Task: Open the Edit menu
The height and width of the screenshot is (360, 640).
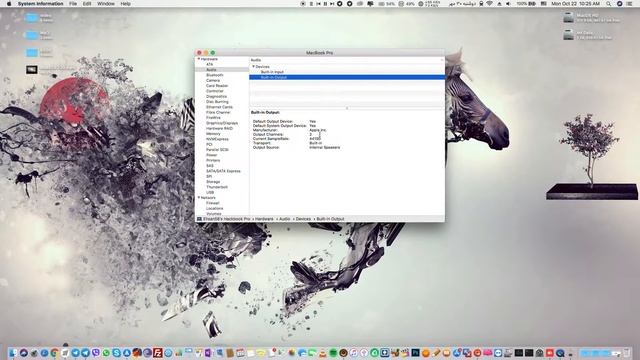Action: [87, 4]
